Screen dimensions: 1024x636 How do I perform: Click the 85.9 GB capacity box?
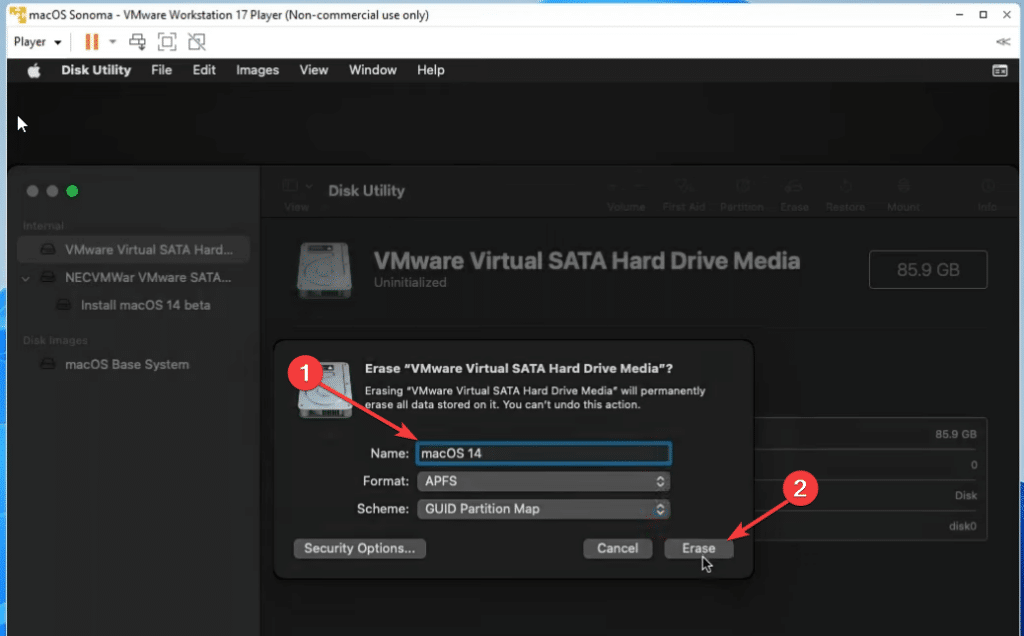pos(928,270)
